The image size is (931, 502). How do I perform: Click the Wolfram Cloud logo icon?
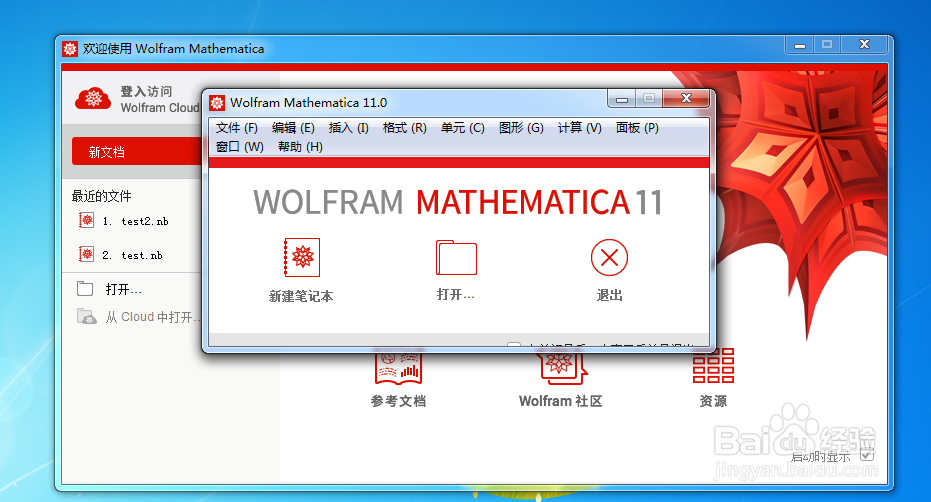point(93,99)
